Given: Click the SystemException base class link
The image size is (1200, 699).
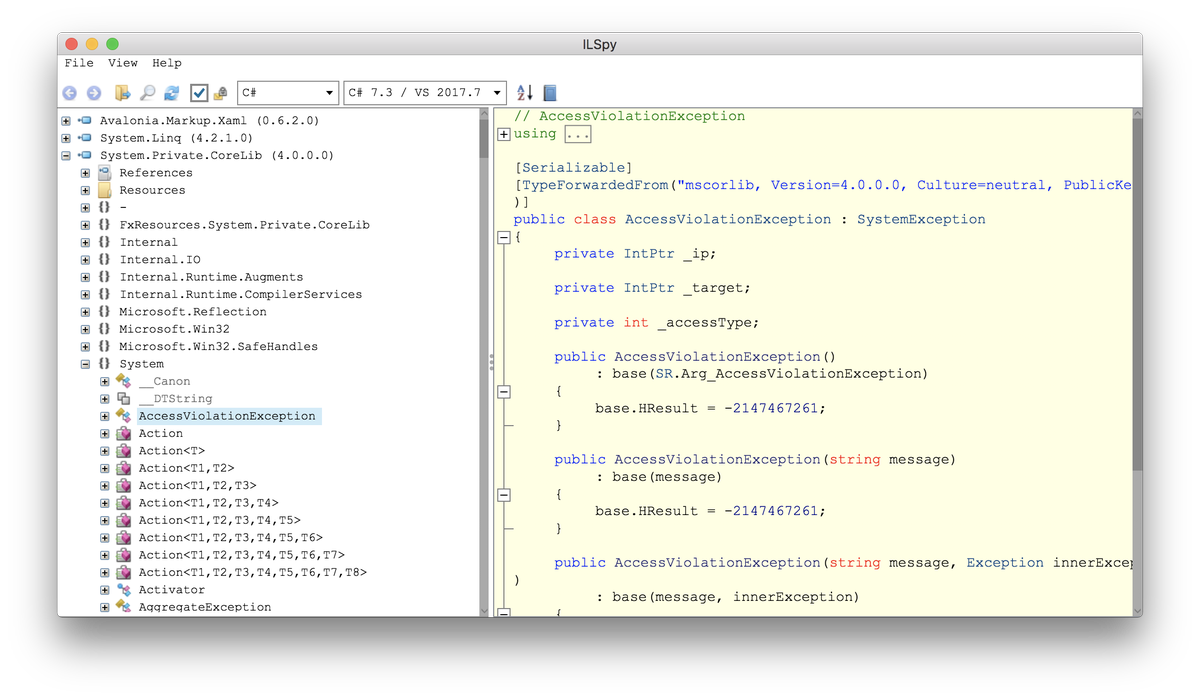Looking at the screenshot, I should pyautogui.click(x=921, y=220).
